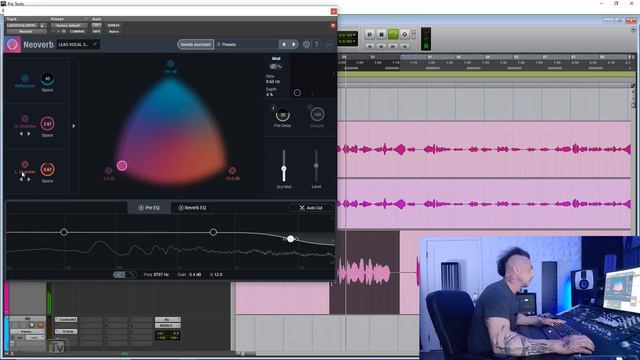This screenshot has width=640, height=360.
Task: Click the Level slider handle
Action: coord(316,165)
